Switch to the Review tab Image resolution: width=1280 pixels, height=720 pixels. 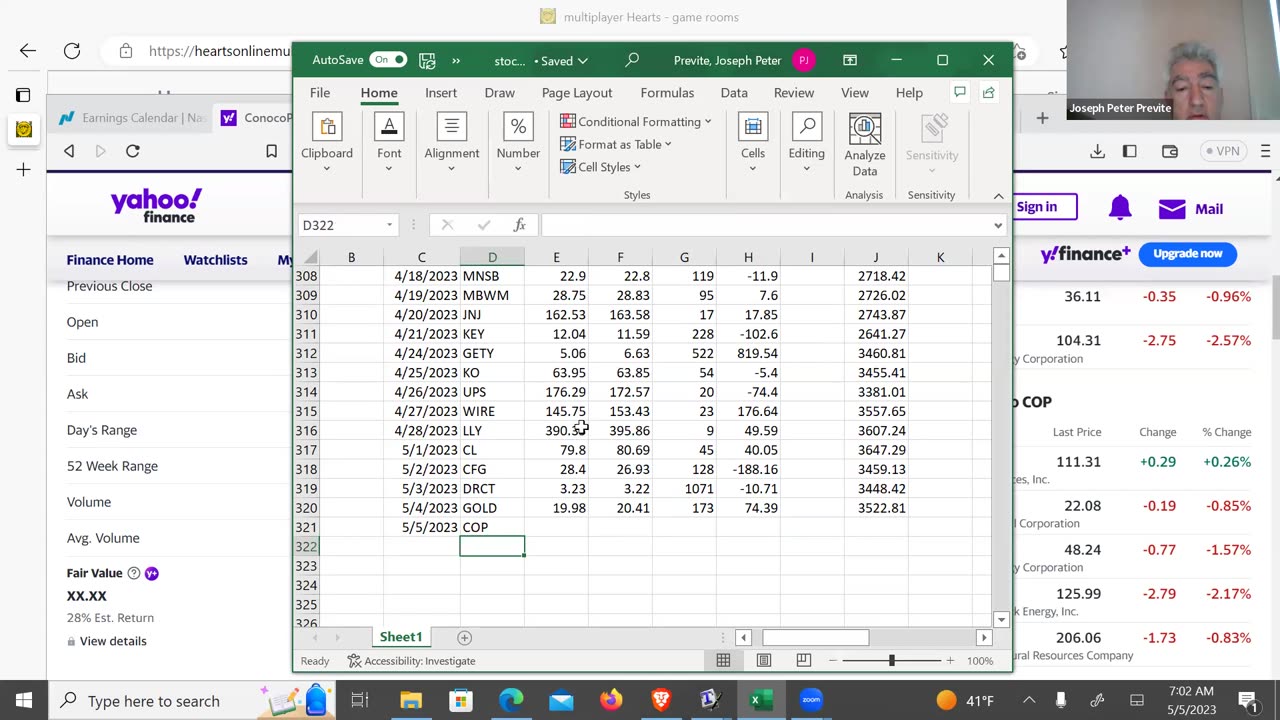794,92
